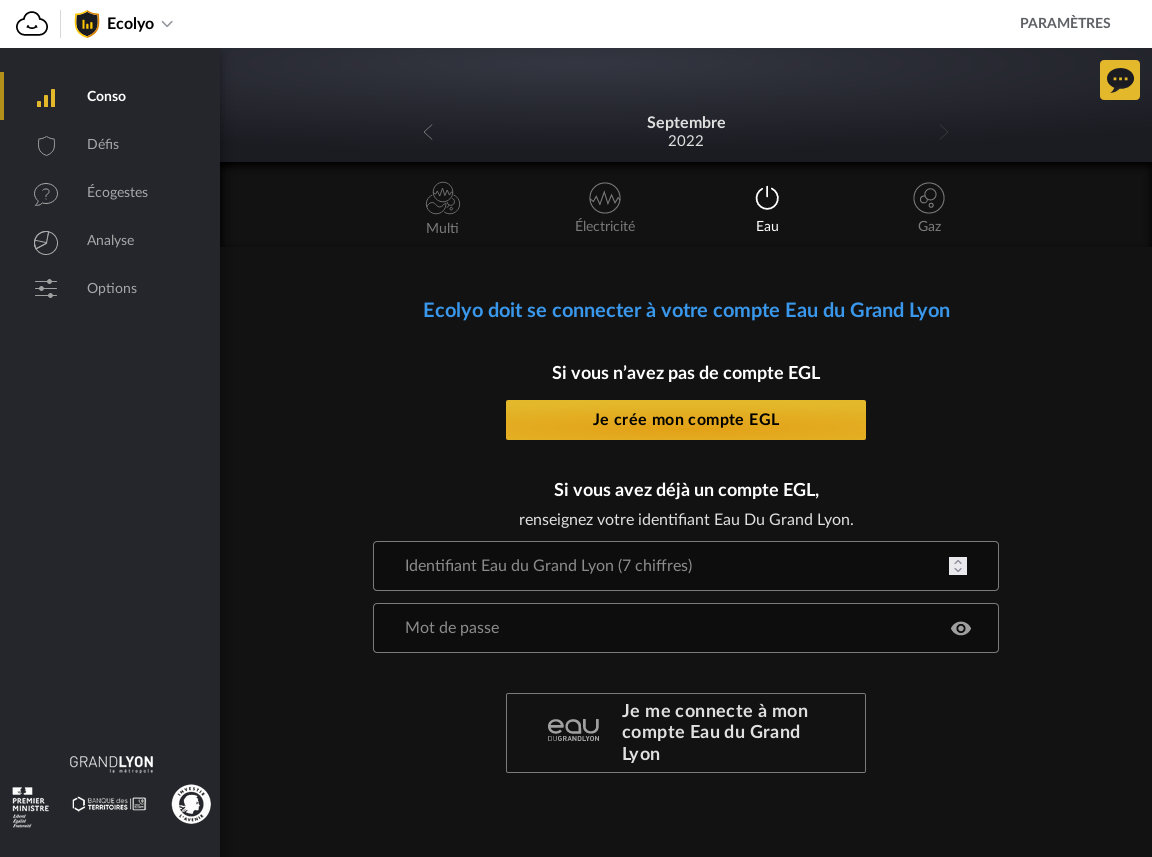Open the Cozy cloud home icon
Screen dimensions: 1152x857
[x=32, y=24]
